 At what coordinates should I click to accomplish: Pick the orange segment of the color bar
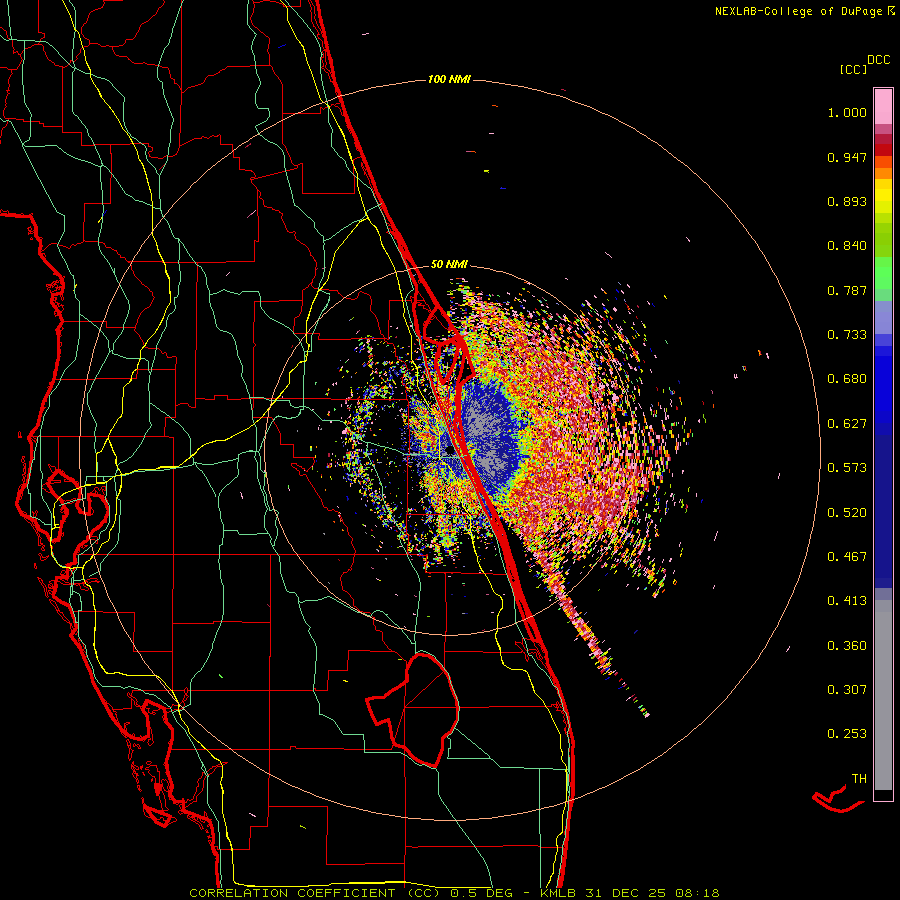pos(883,168)
